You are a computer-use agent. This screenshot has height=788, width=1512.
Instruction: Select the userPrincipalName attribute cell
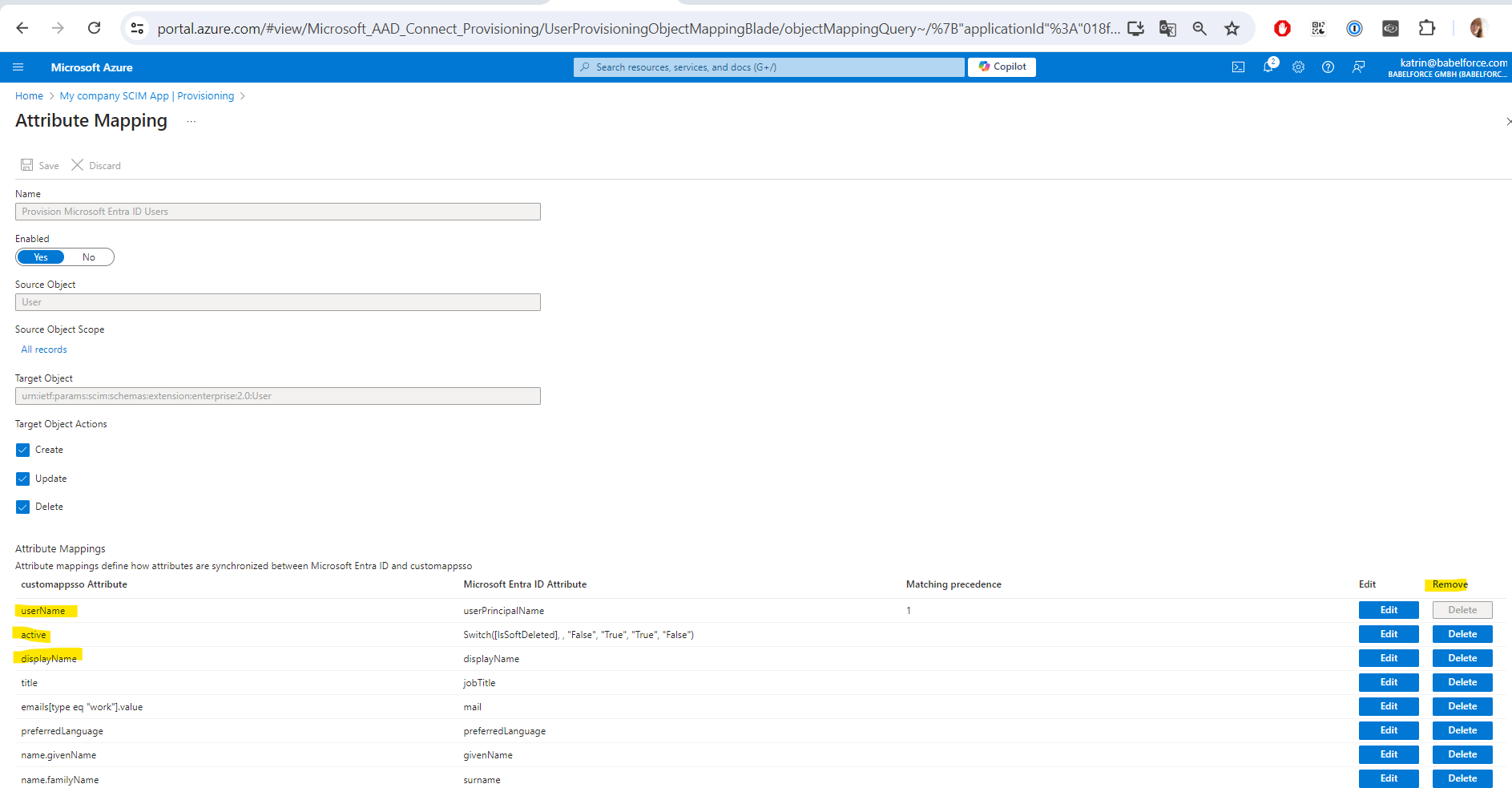(x=503, y=611)
